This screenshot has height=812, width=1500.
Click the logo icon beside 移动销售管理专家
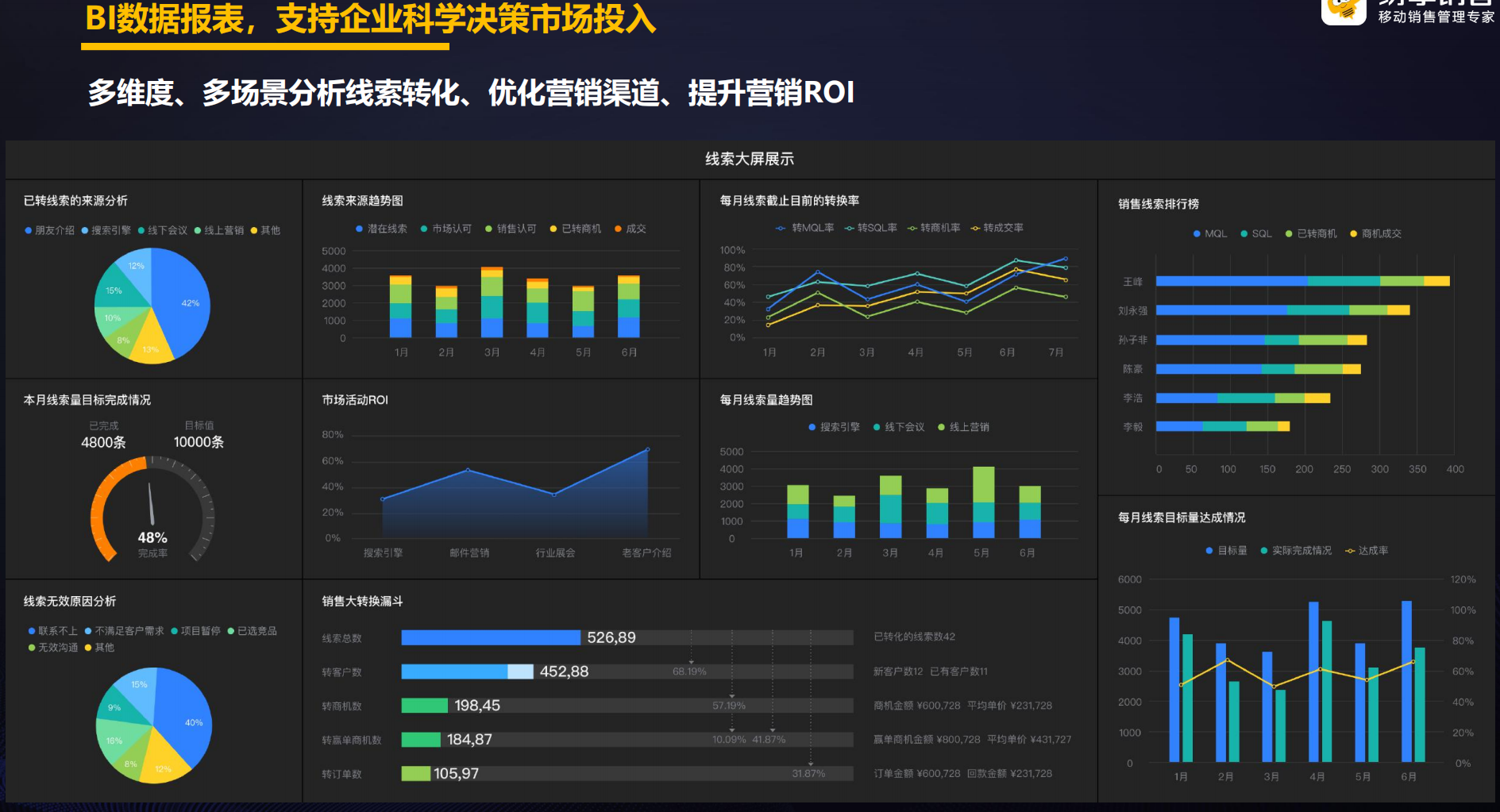tap(1344, 11)
